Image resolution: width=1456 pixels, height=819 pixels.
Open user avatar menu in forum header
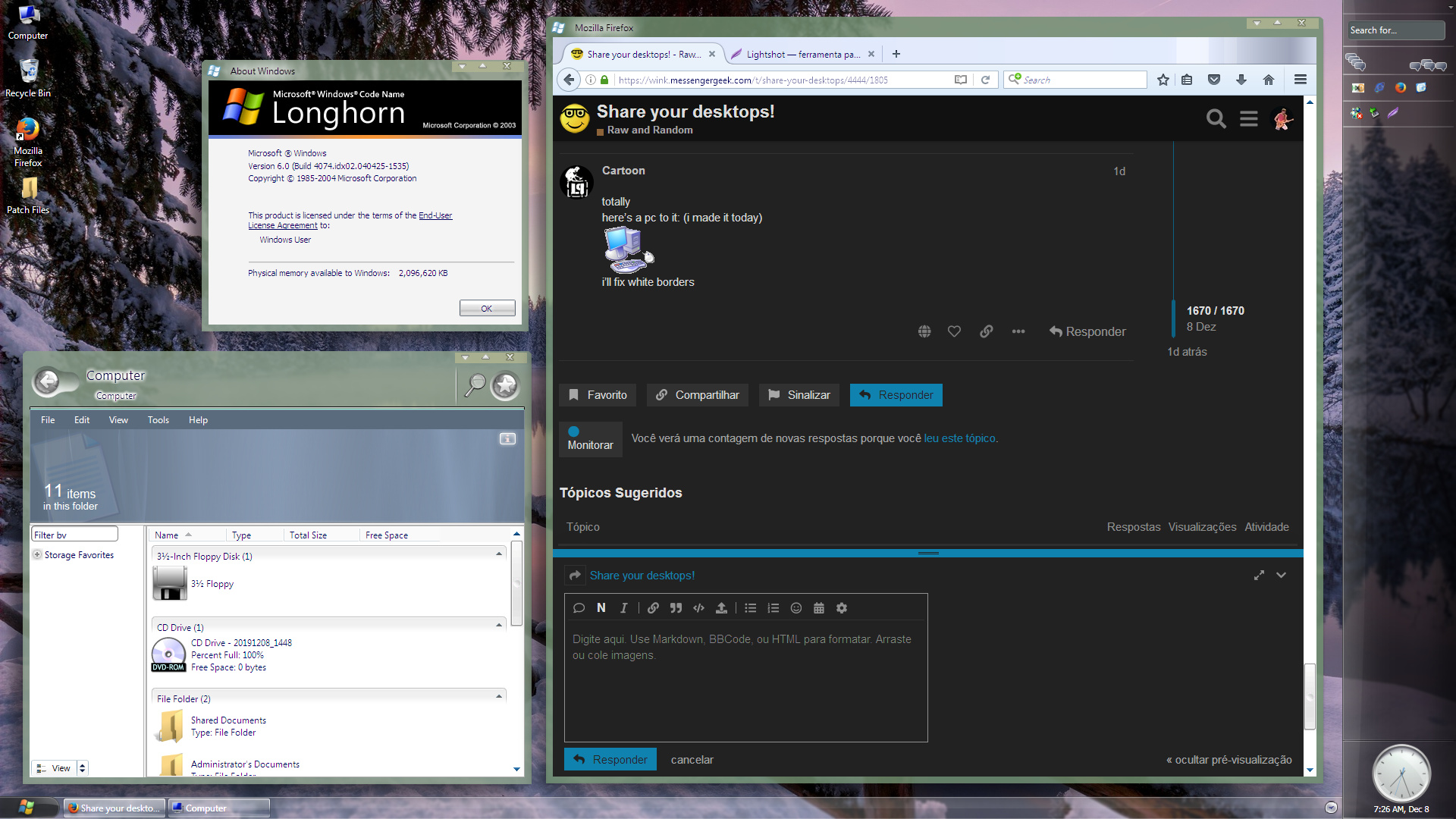(x=1282, y=119)
